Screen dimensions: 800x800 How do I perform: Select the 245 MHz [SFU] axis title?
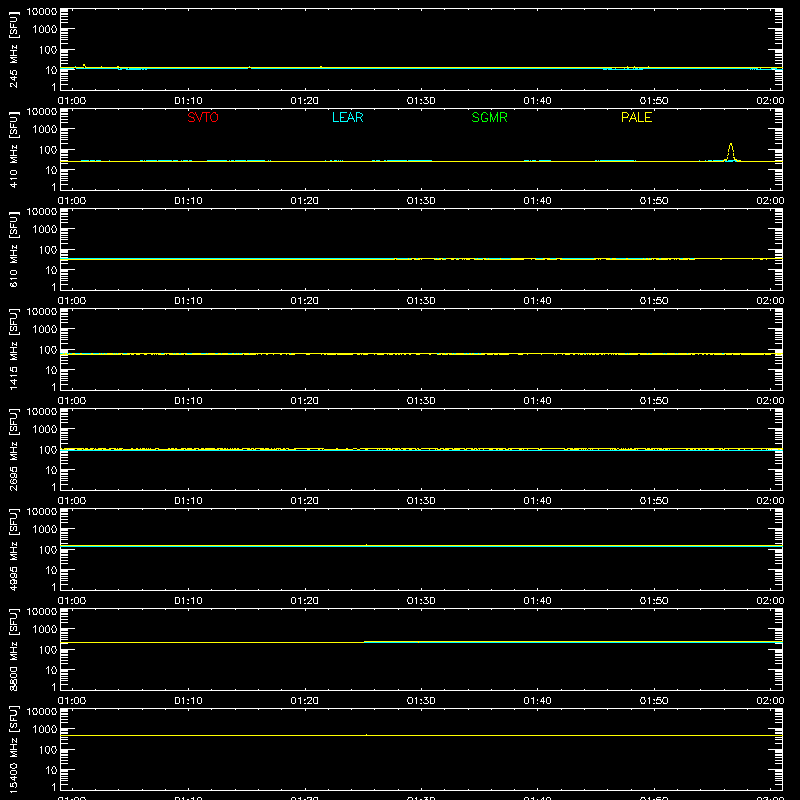click(13, 49)
